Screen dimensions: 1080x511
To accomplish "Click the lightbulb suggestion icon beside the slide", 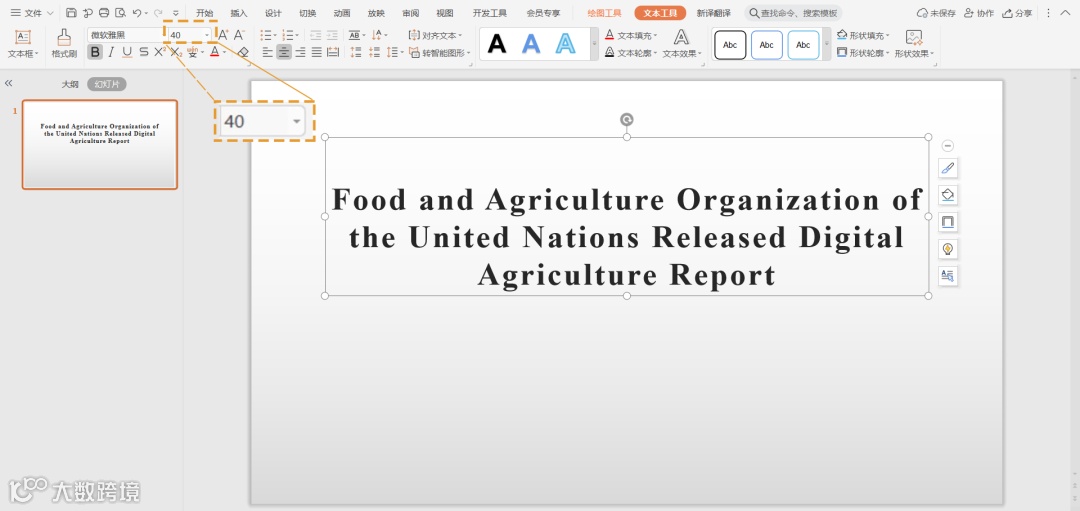I will click(948, 249).
